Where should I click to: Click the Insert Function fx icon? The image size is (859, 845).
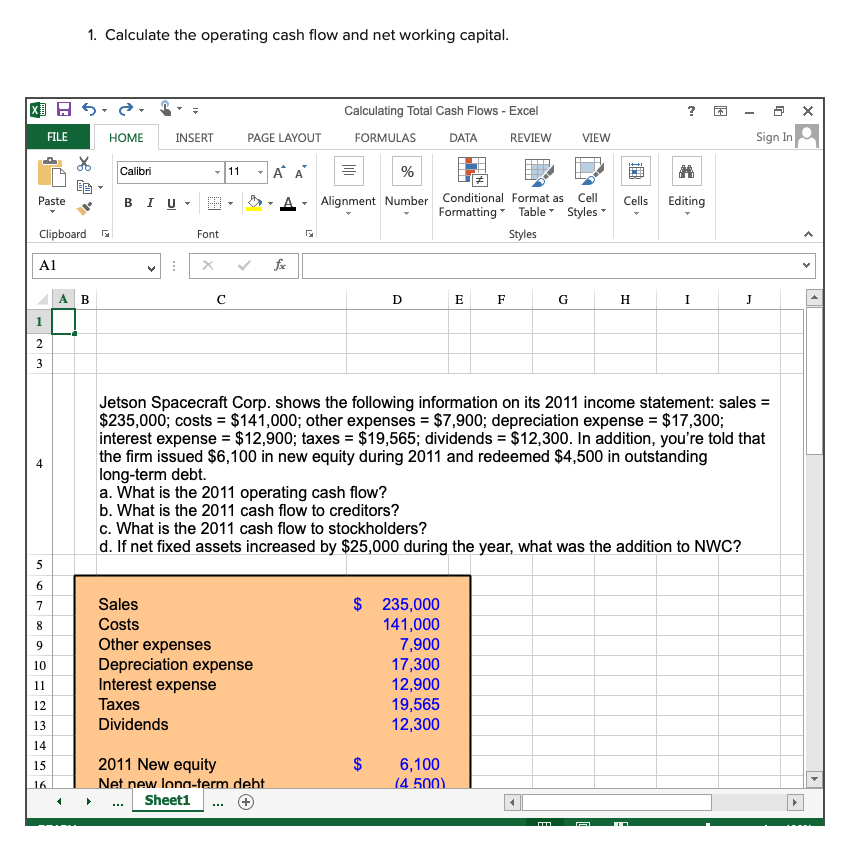point(280,265)
